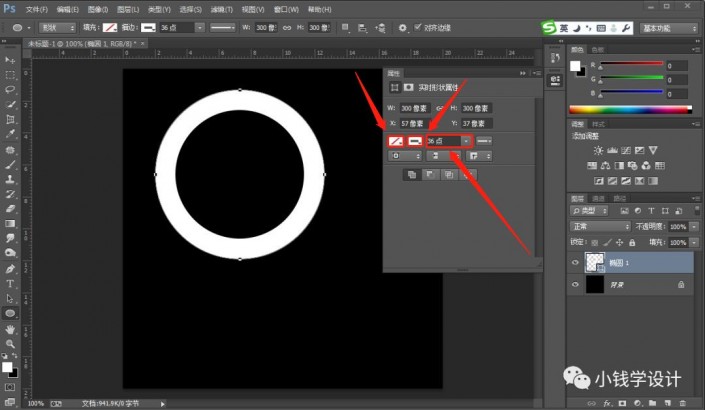The width and height of the screenshot is (705, 410).
Task: Click the color spectrum bar in Color panel
Action: pyautogui.click(x=629, y=108)
